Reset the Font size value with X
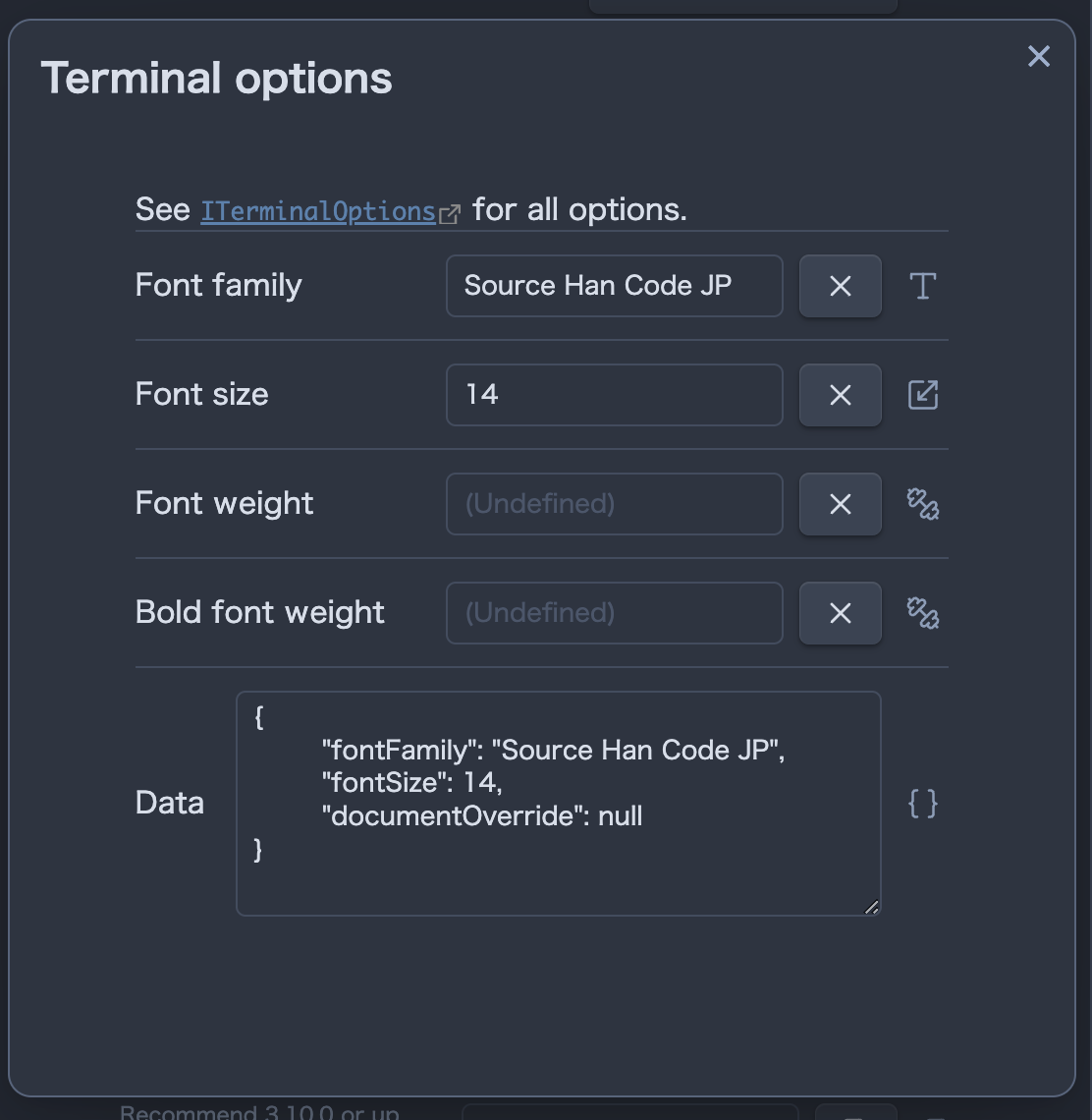The image size is (1092, 1120). click(x=840, y=395)
